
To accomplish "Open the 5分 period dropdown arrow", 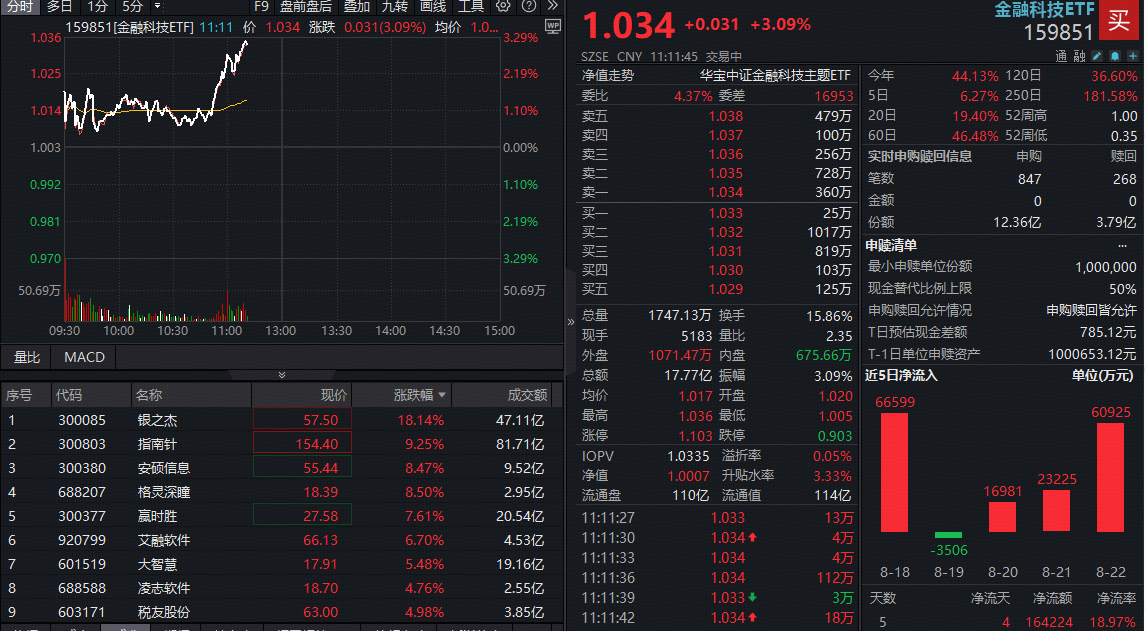I will coord(157,7).
